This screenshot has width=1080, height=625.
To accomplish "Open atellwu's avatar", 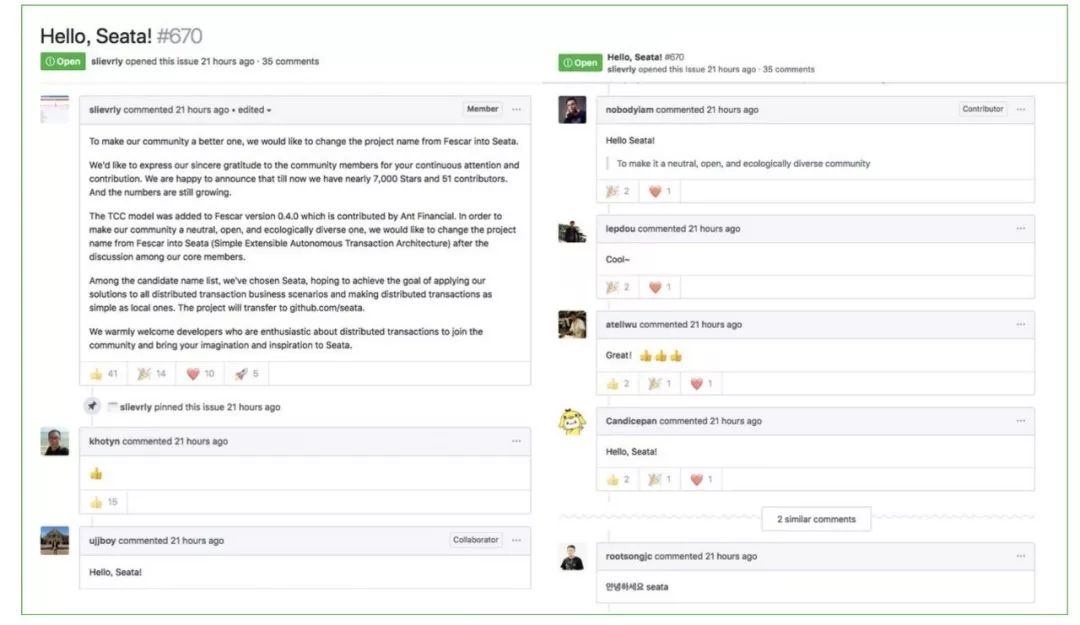I will [572, 324].
